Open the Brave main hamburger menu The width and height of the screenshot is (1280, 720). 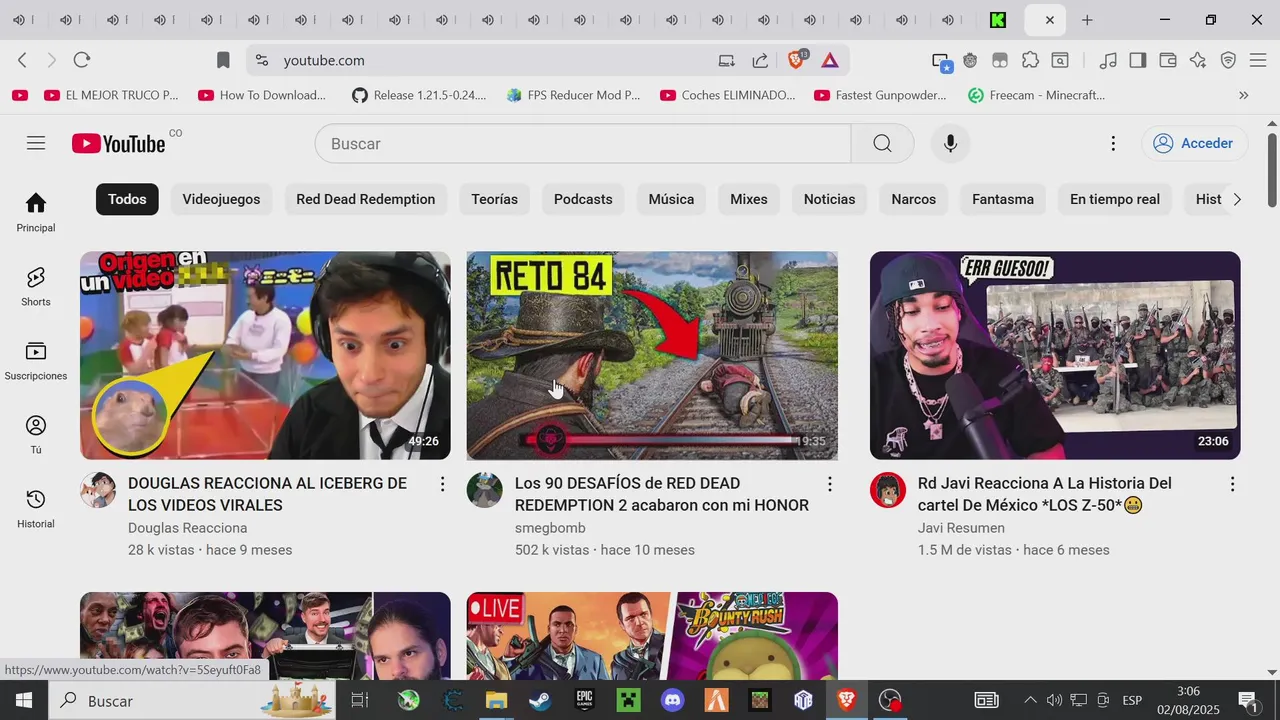[1259, 60]
